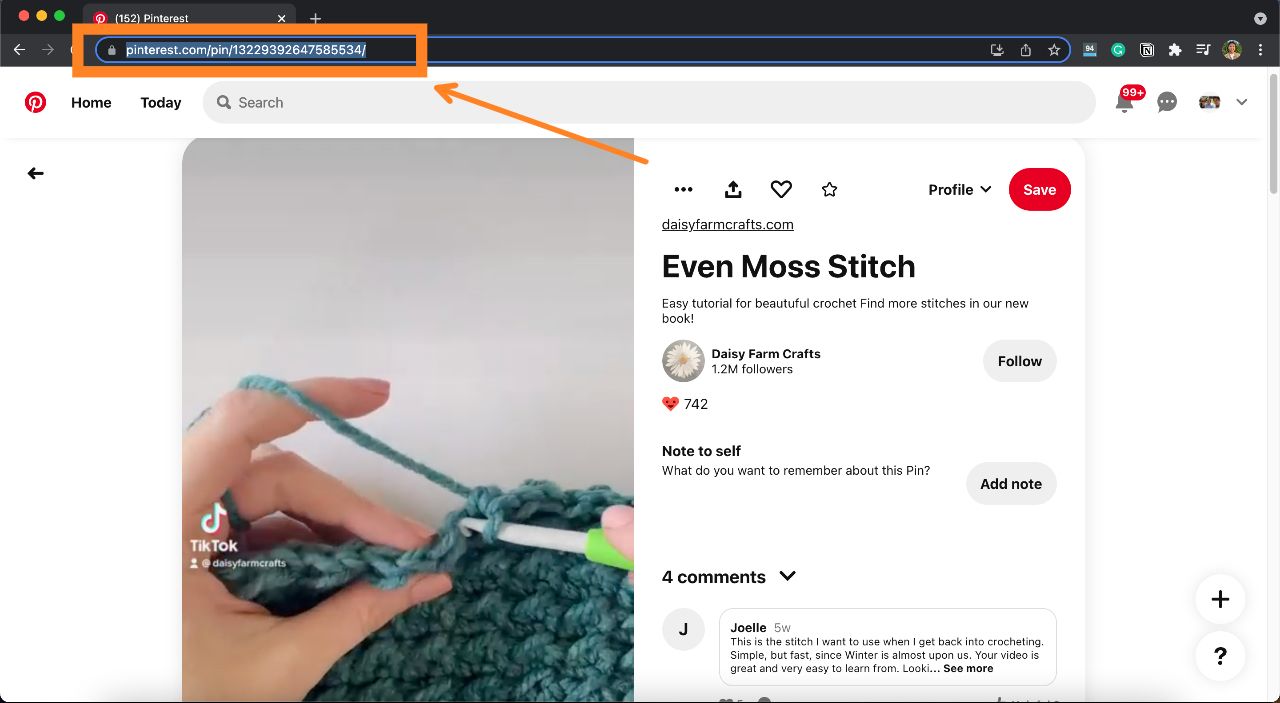
Task: Open the Today tab
Action: pos(161,102)
